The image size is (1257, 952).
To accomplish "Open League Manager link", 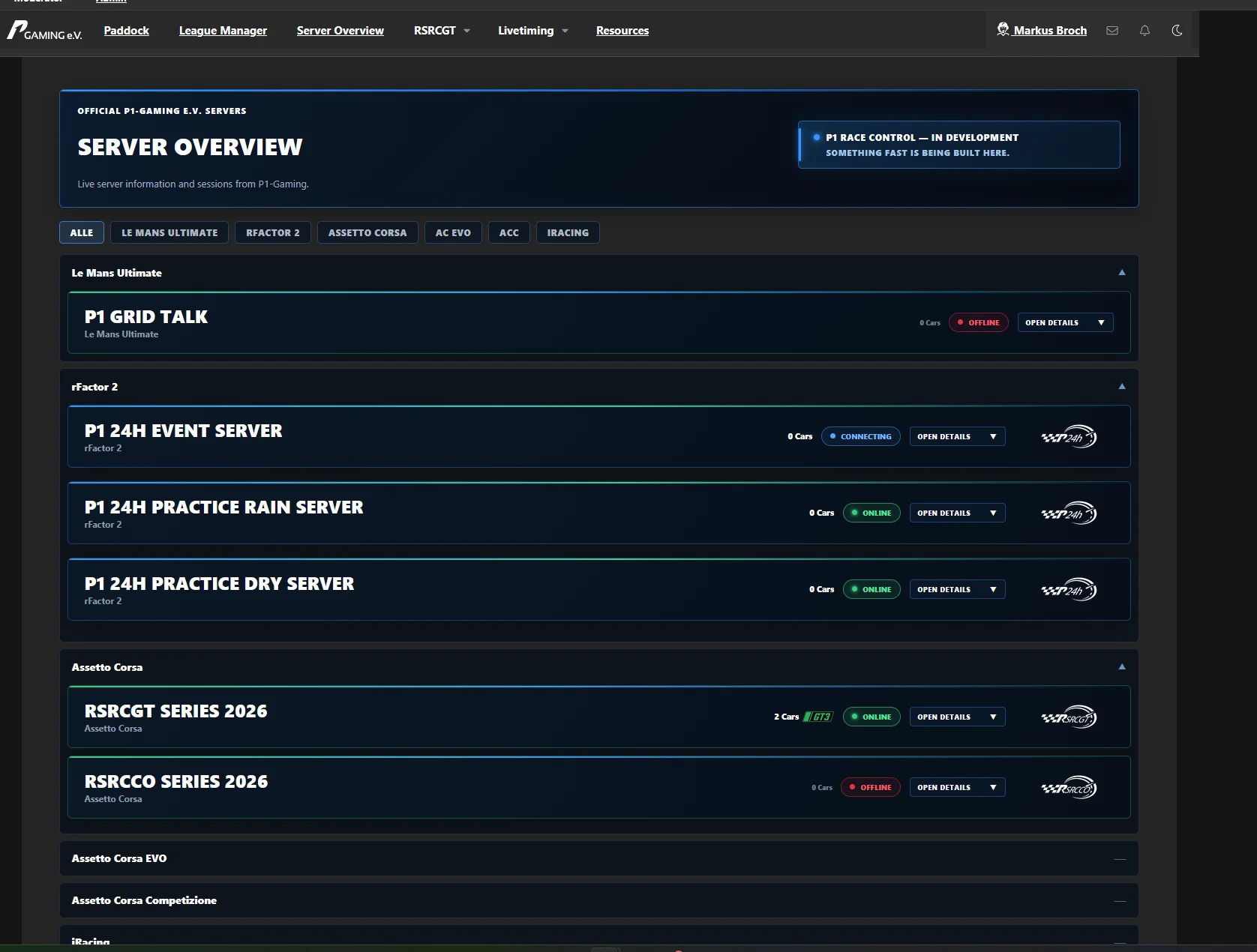I will click(223, 31).
